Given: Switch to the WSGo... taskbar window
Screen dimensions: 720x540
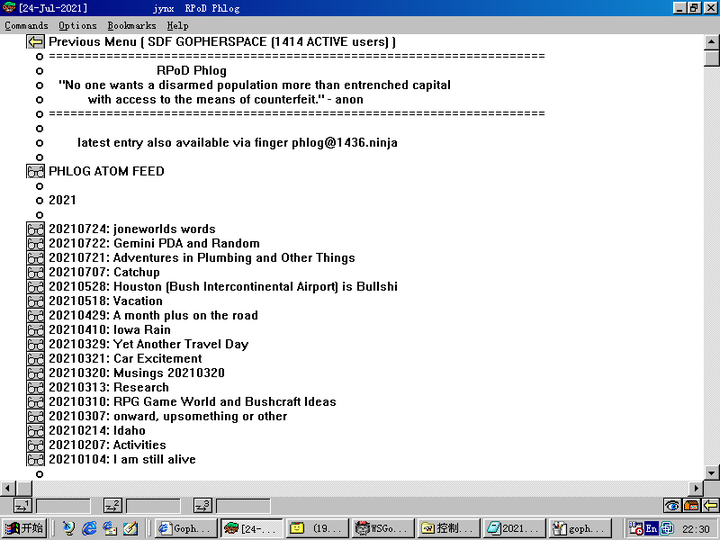Looking at the screenshot, I should 381,528.
